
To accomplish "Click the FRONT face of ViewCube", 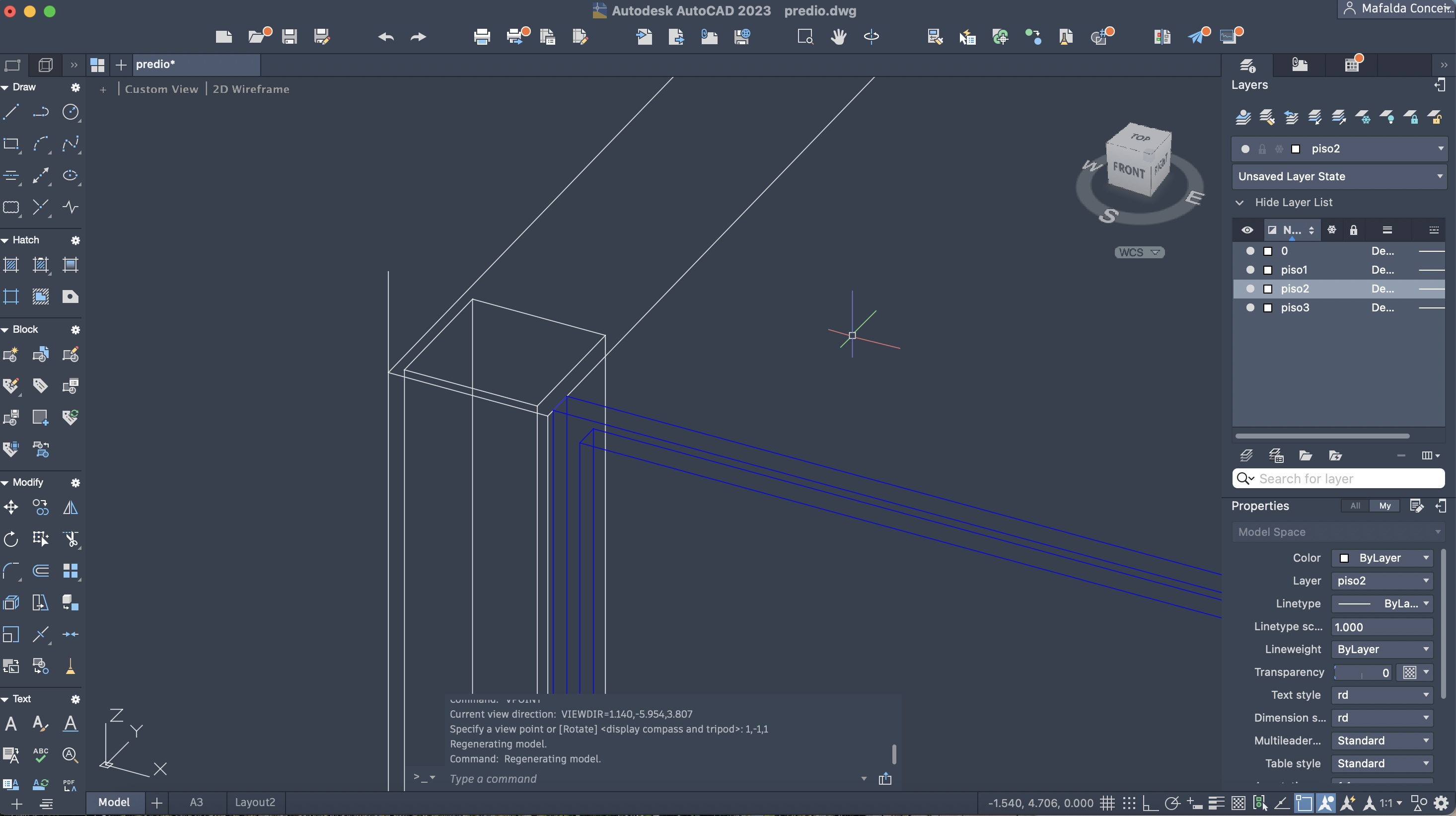I will point(1128,169).
